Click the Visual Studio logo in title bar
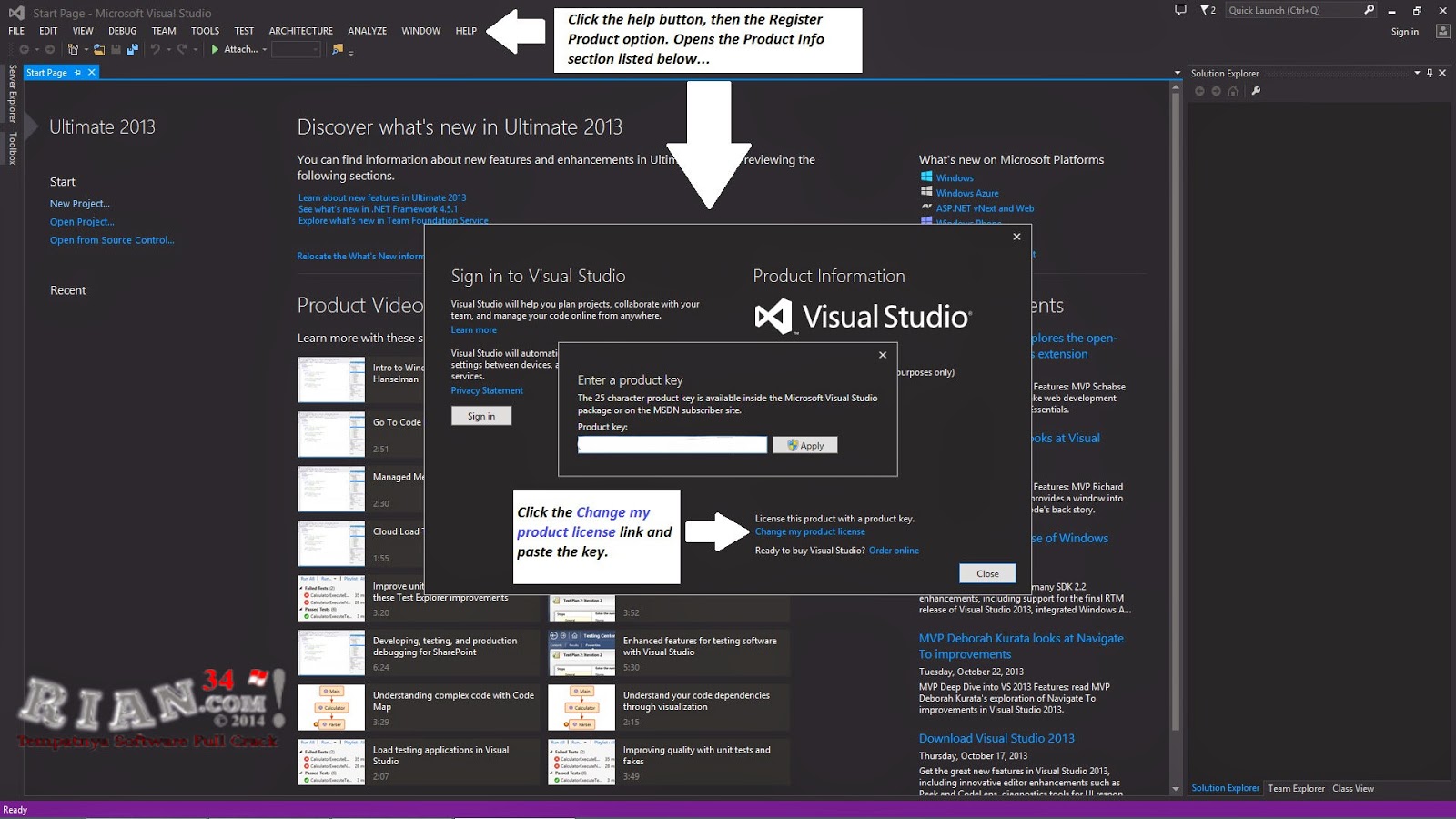 [x=16, y=13]
